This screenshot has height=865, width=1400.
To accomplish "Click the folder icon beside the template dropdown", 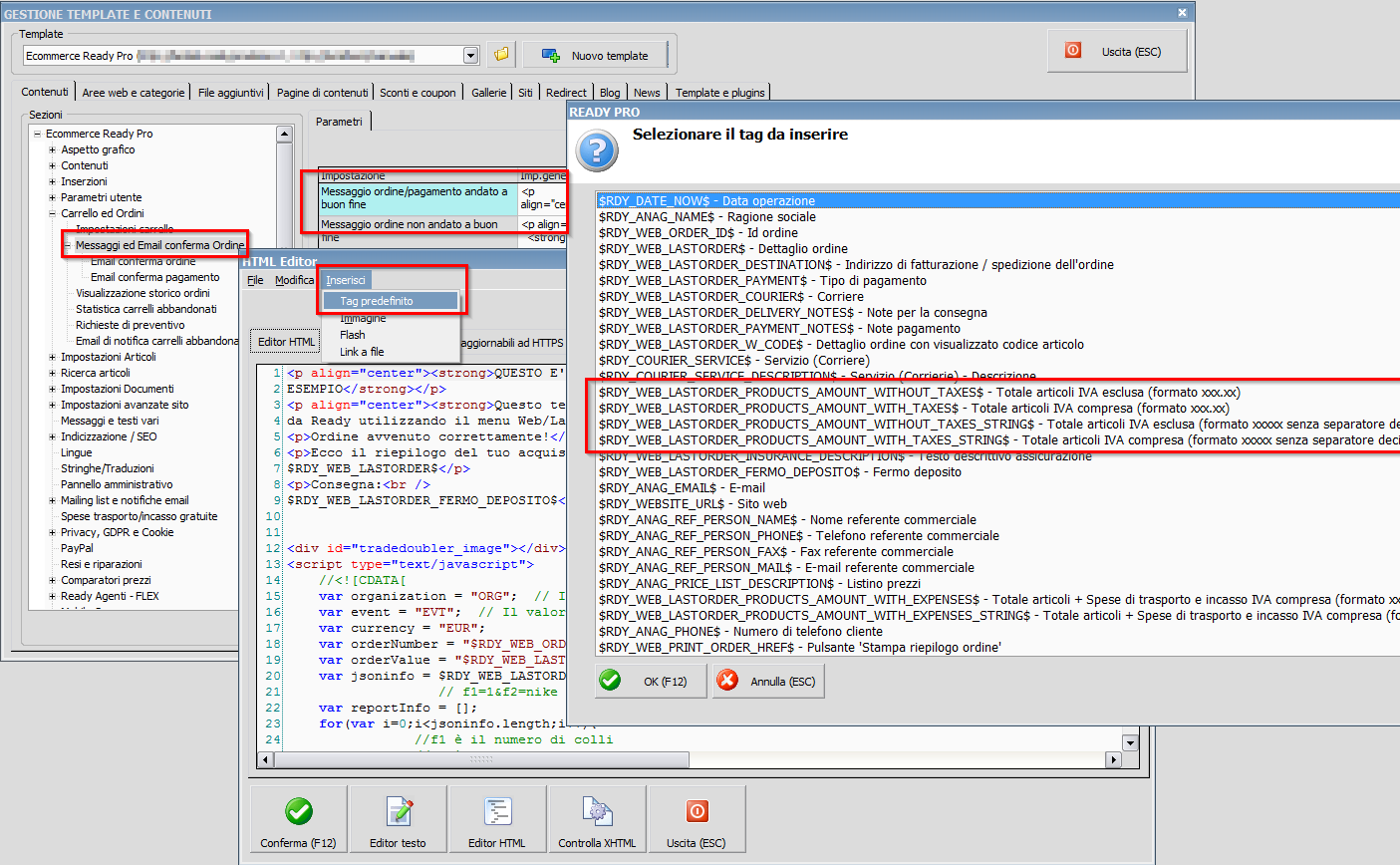I will [501, 55].
